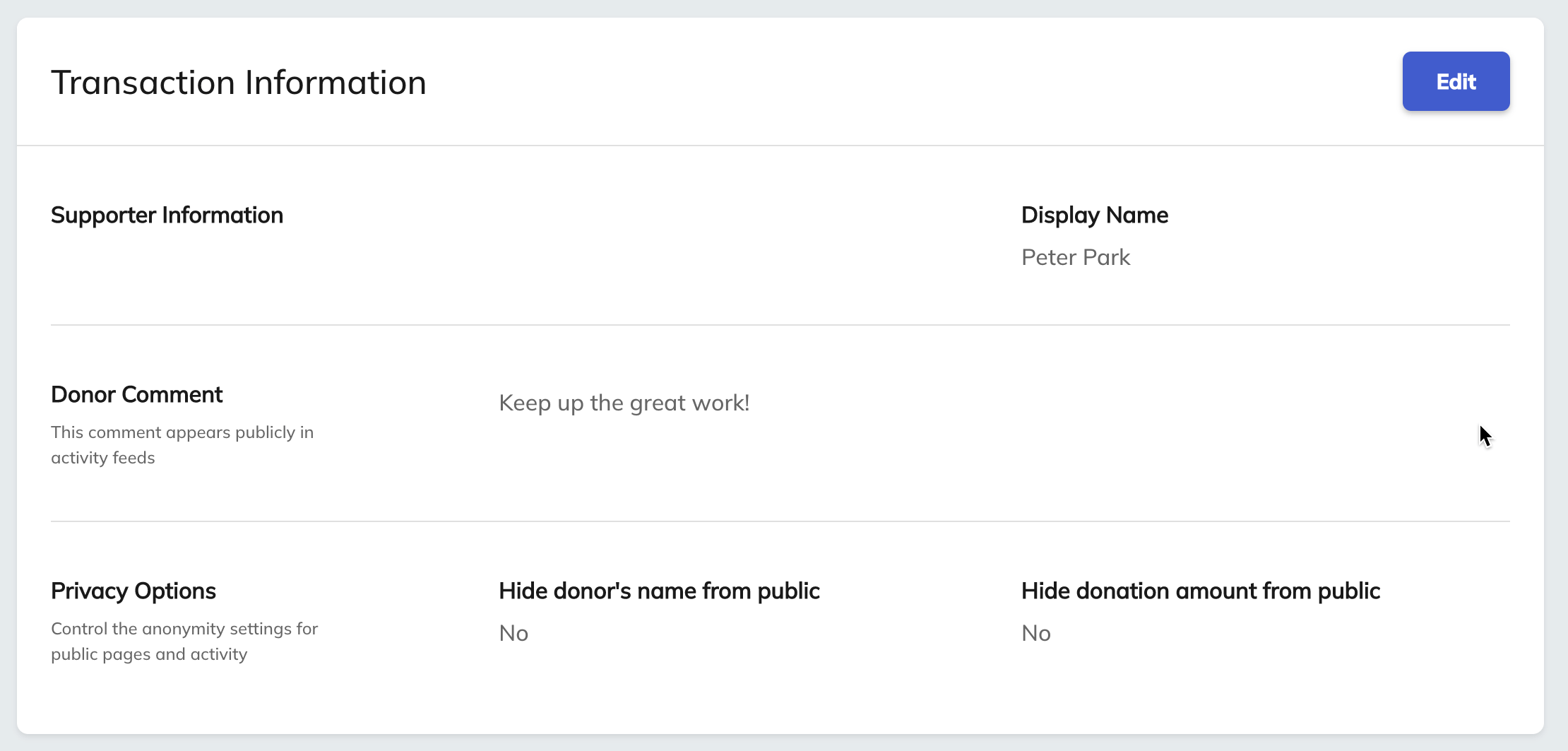Click the blue Edit button
This screenshot has height=751, width=1568.
pyautogui.click(x=1456, y=81)
